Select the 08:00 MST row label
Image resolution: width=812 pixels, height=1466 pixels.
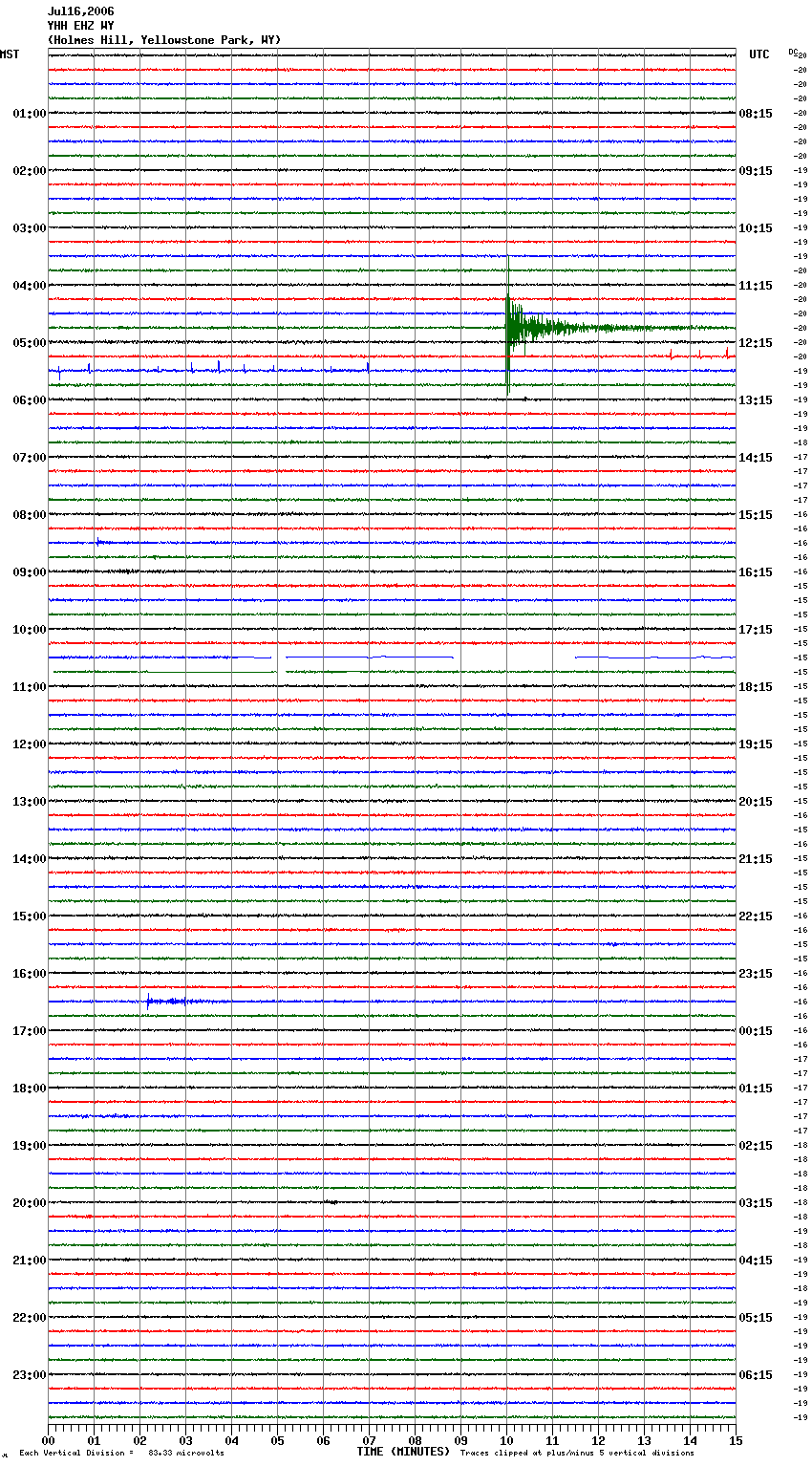pos(30,515)
